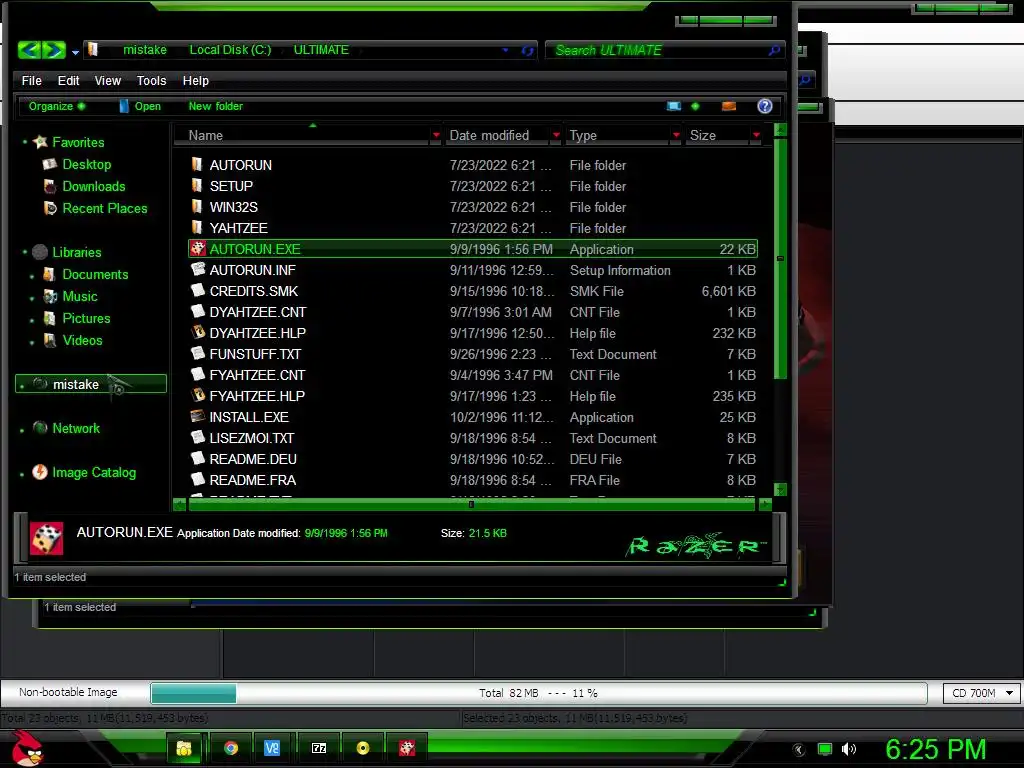Sort by Date modified column header
Viewport: 1024px width, 768px height.
tap(489, 135)
